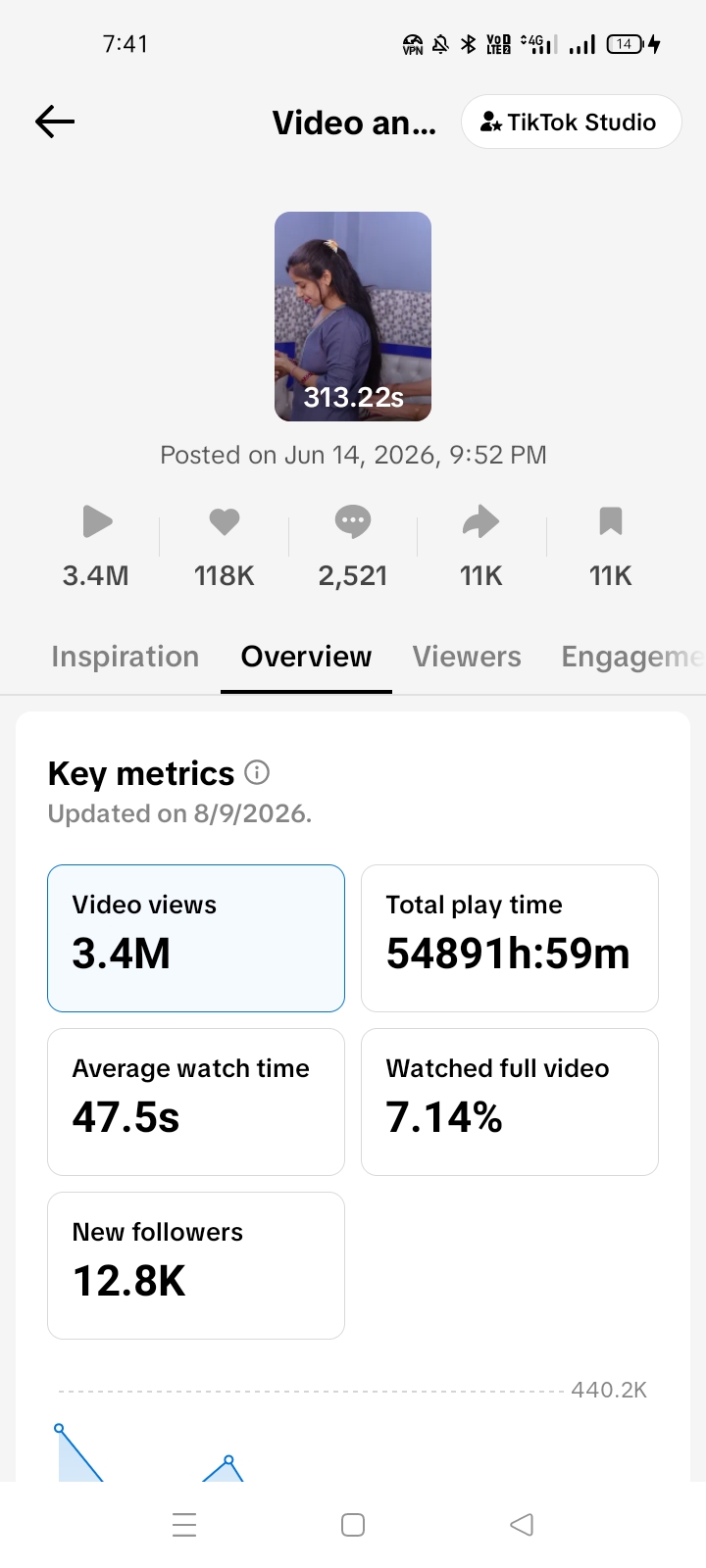Tap the heart likes icon

225,521
